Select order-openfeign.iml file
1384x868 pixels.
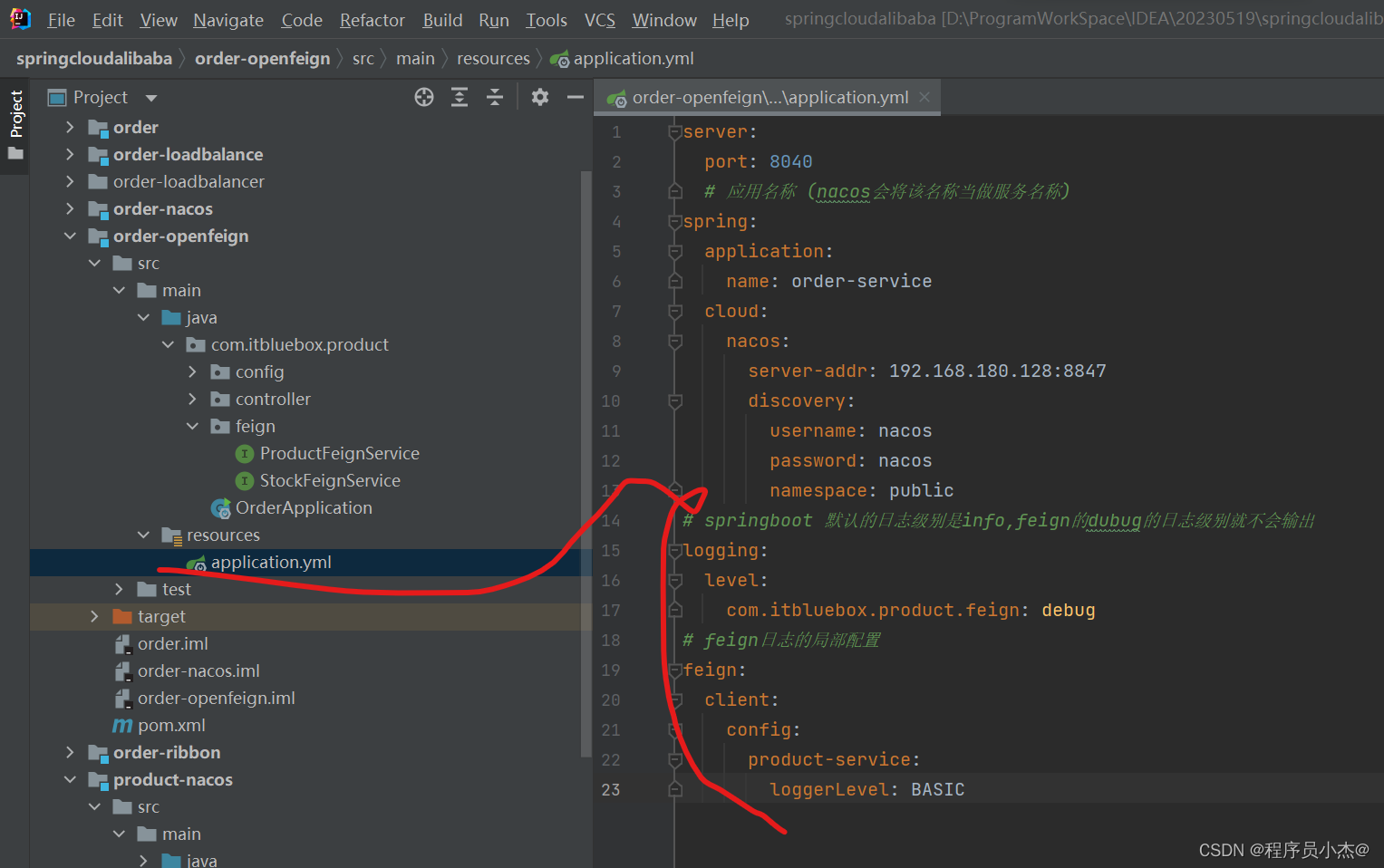click(x=217, y=698)
